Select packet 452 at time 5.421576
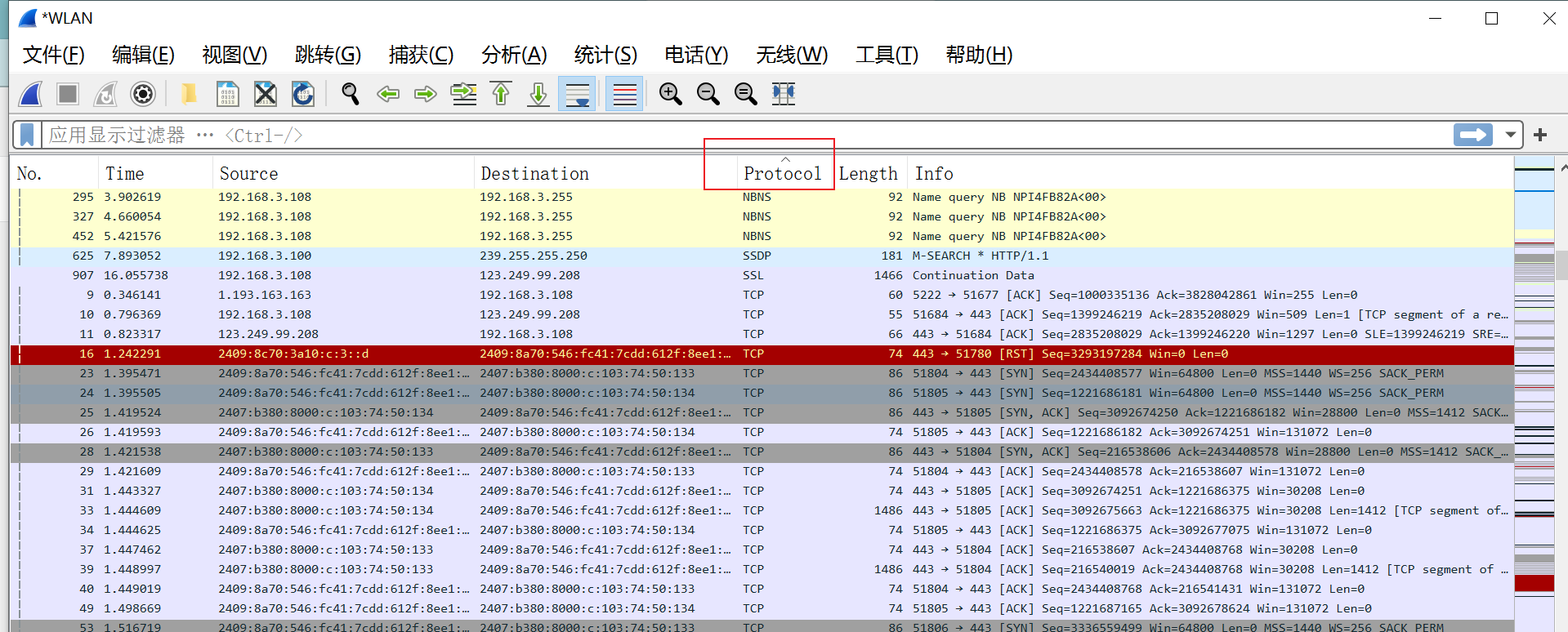1568x632 pixels. pyautogui.click(x=762, y=236)
